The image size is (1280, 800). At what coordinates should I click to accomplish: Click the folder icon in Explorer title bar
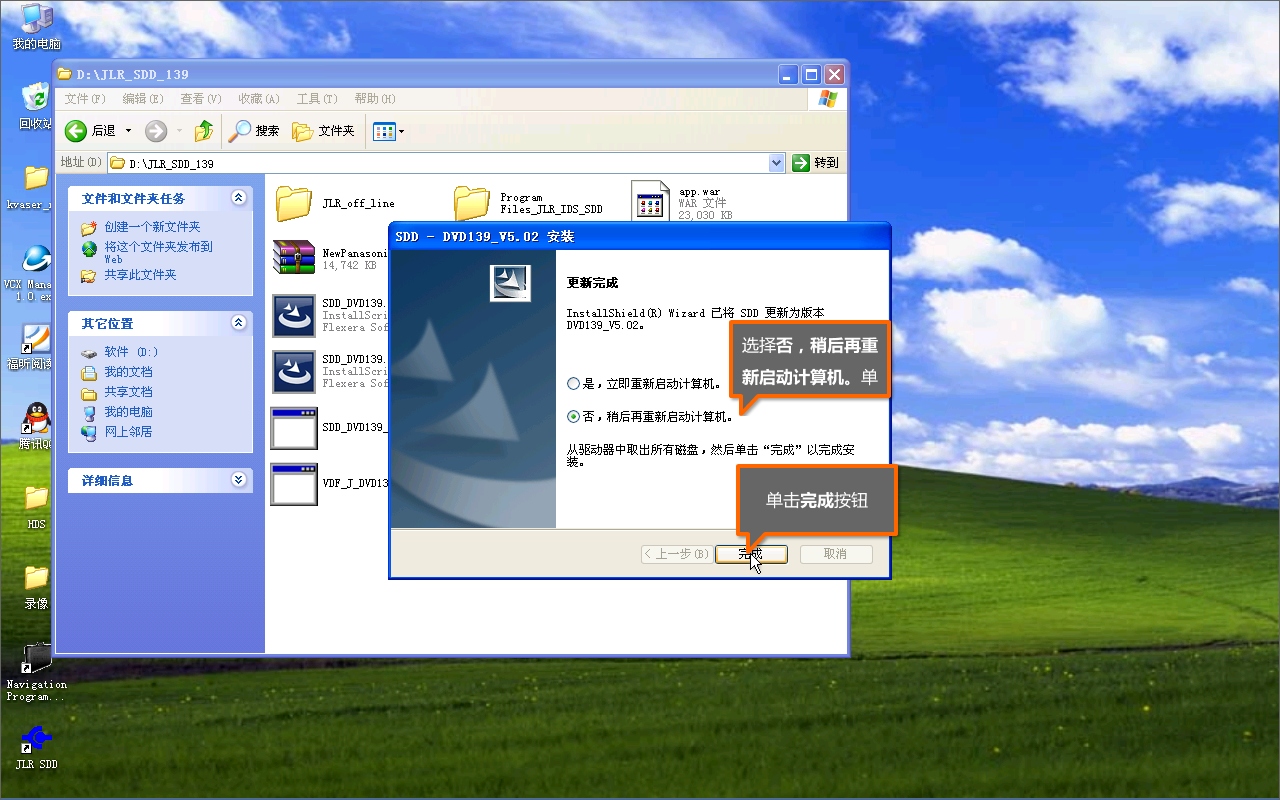coord(65,74)
